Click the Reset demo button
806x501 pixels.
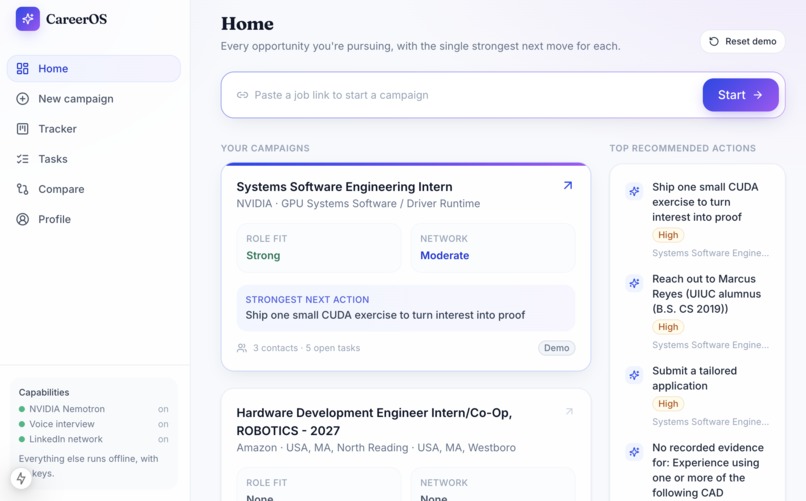743,42
